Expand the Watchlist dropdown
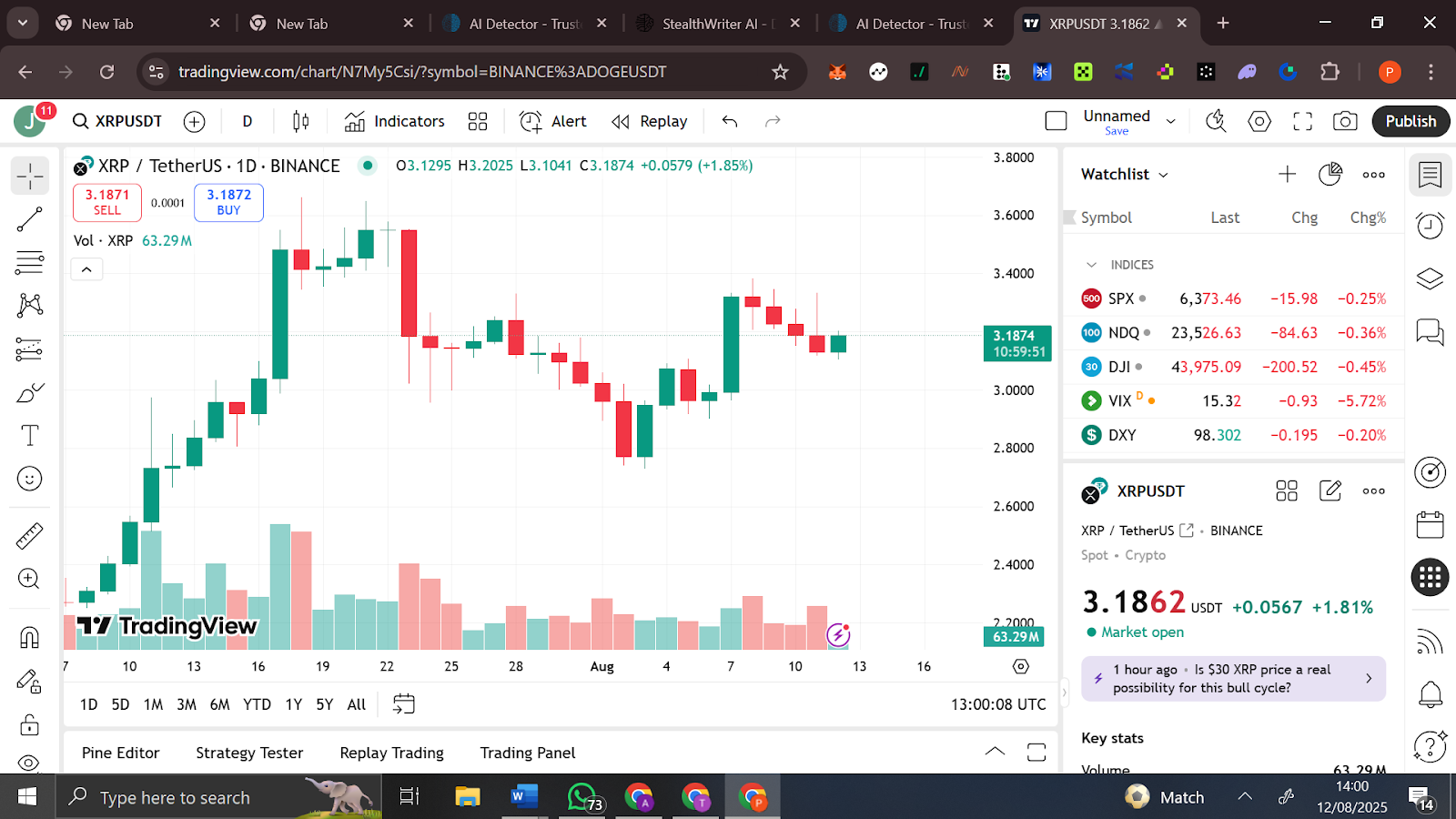 click(1125, 174)
